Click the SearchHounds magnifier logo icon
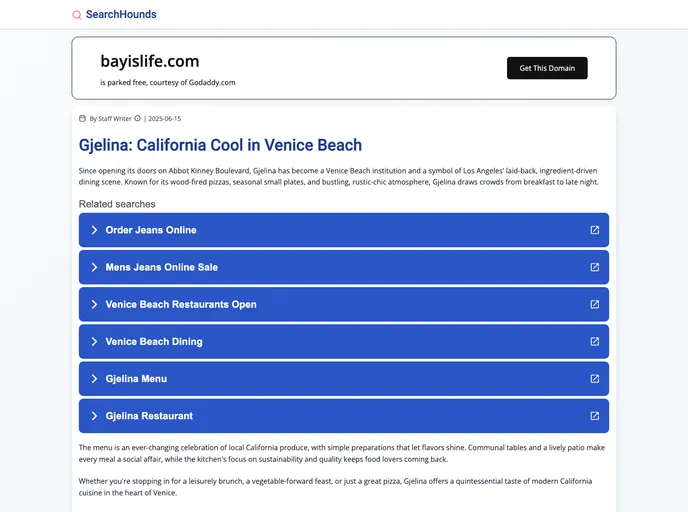This screenshot has height=512, width=688. (x=77, y=15)
